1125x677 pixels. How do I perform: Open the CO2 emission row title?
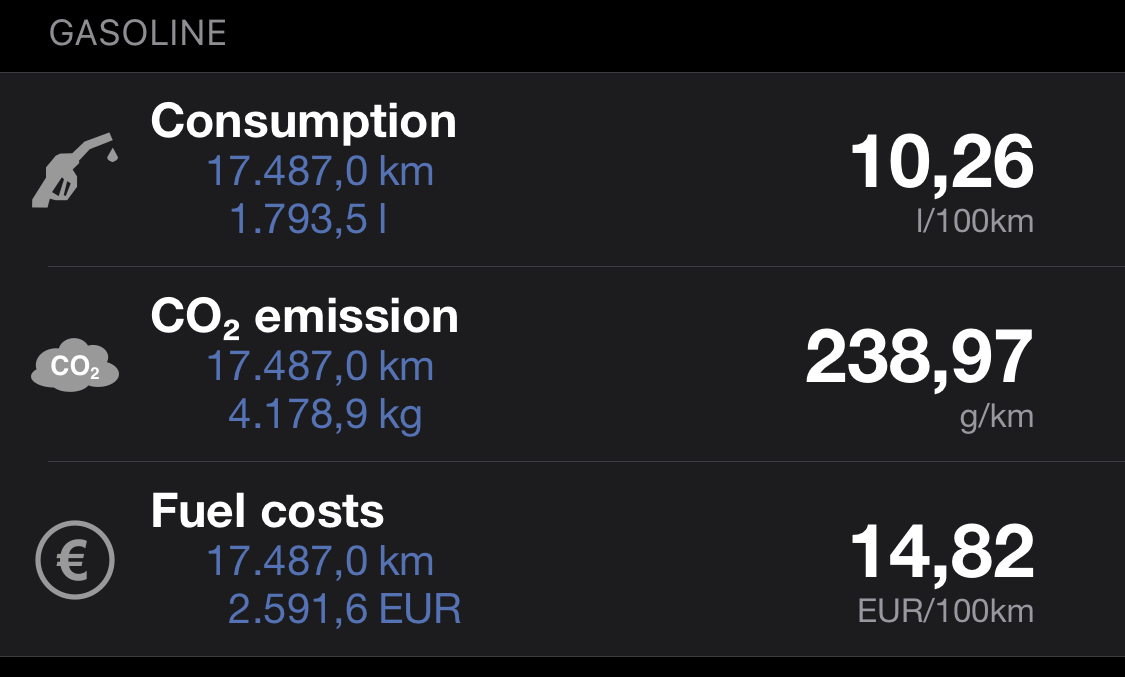point(304,317)
